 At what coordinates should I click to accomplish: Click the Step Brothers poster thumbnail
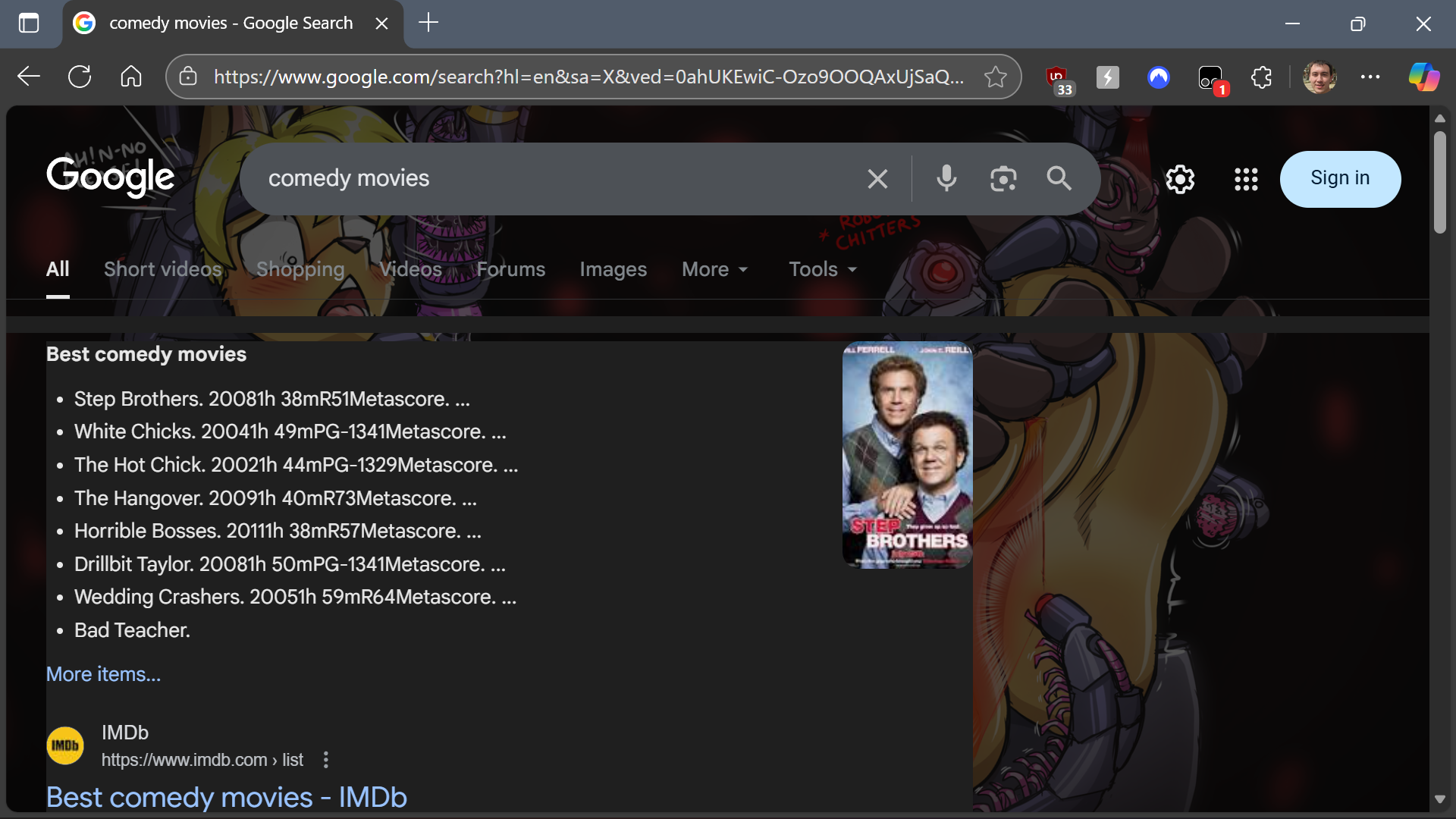coord(908,455)
